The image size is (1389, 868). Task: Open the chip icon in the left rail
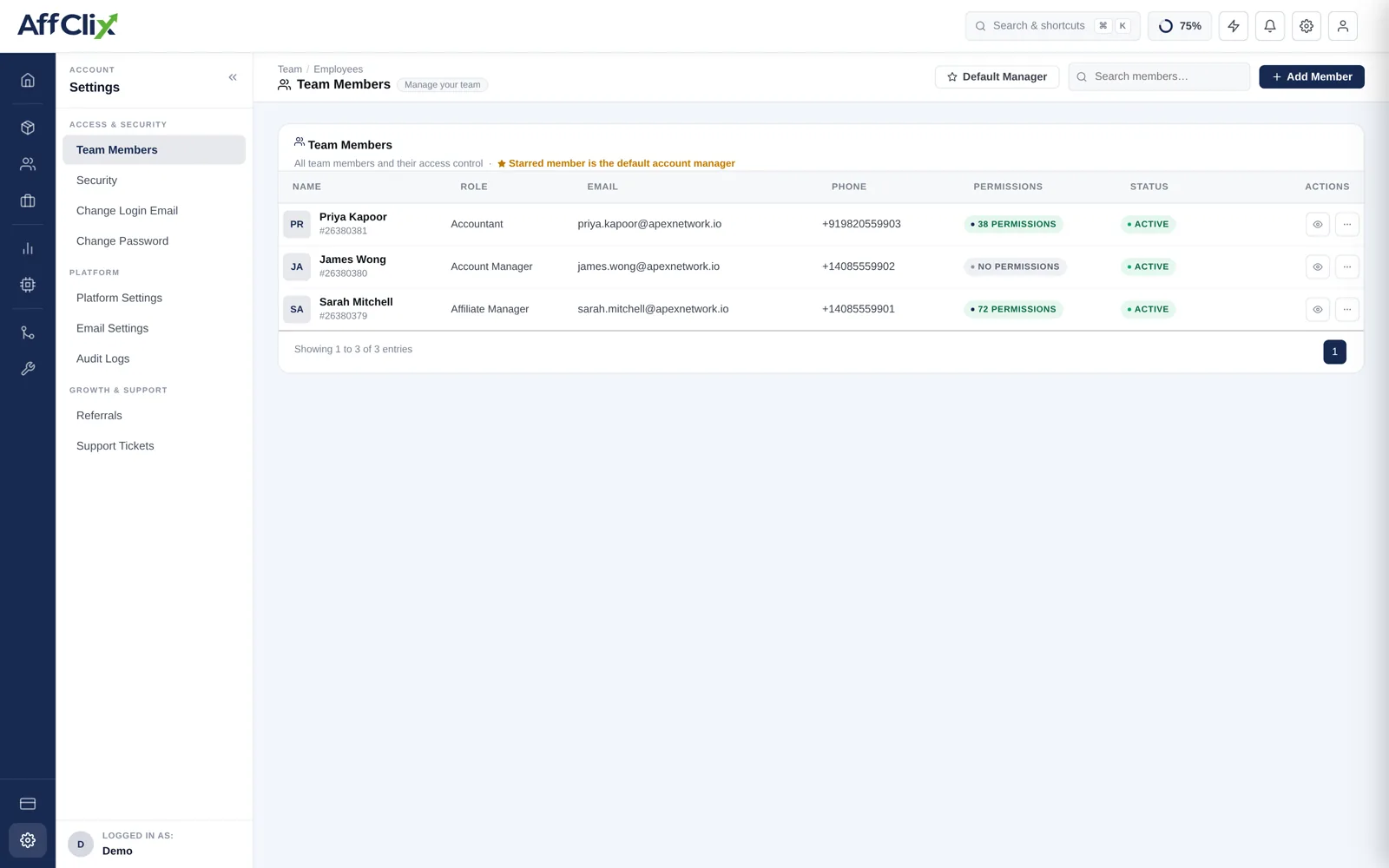(28, 285)
